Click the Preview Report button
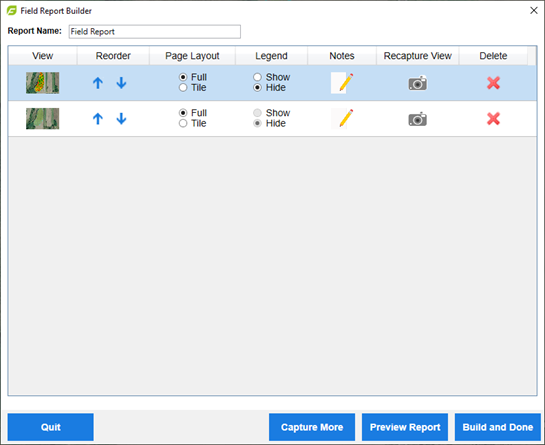Image resolution: width=545 pixels, height=445 pixels. [405, 427]
